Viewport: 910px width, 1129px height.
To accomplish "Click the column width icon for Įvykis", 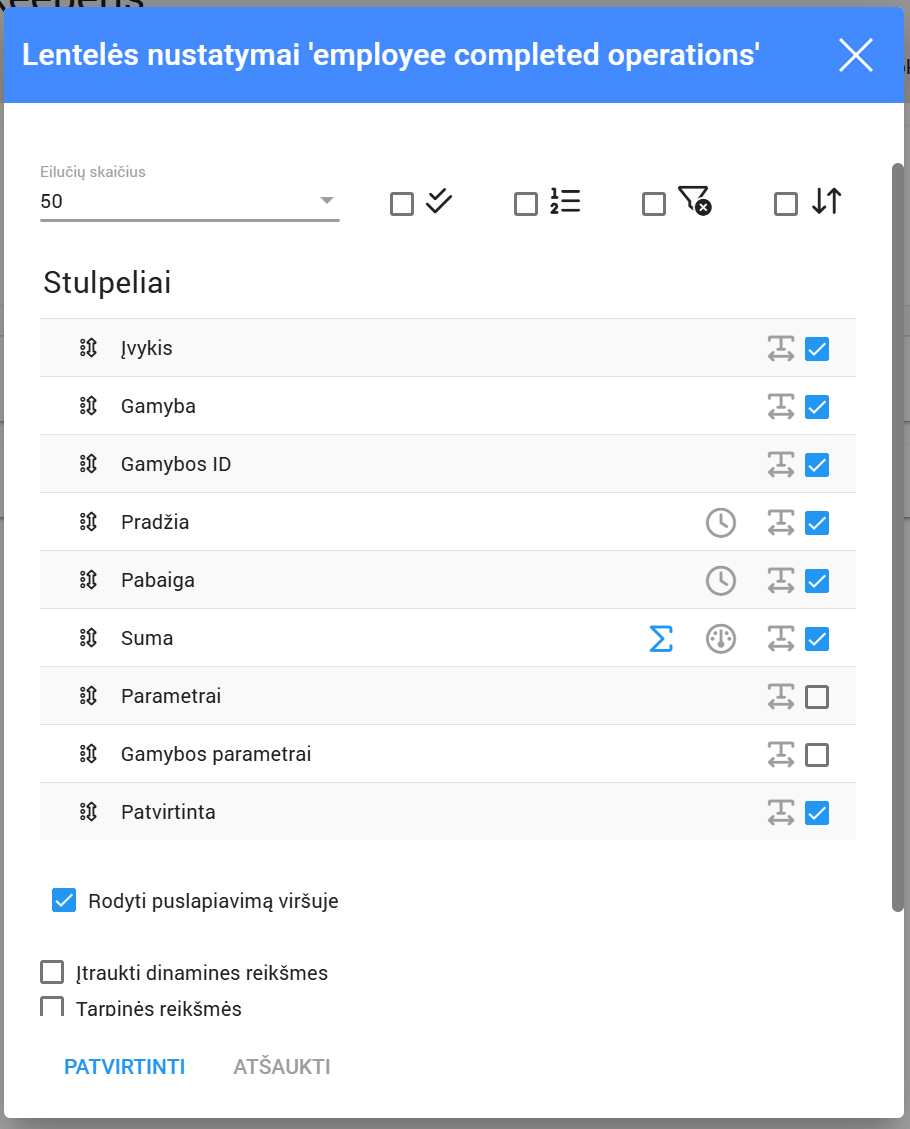I will pos(781,349).
